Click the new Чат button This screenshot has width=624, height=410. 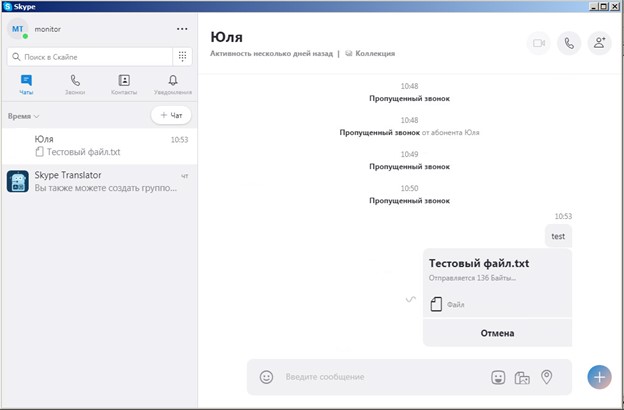coord(171,116)
